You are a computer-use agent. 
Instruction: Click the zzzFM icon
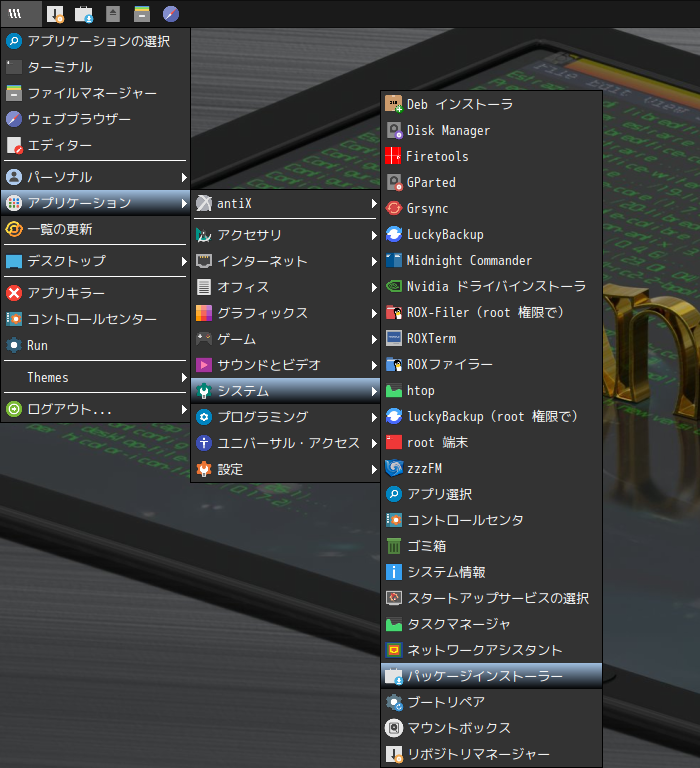click(393, 468)
